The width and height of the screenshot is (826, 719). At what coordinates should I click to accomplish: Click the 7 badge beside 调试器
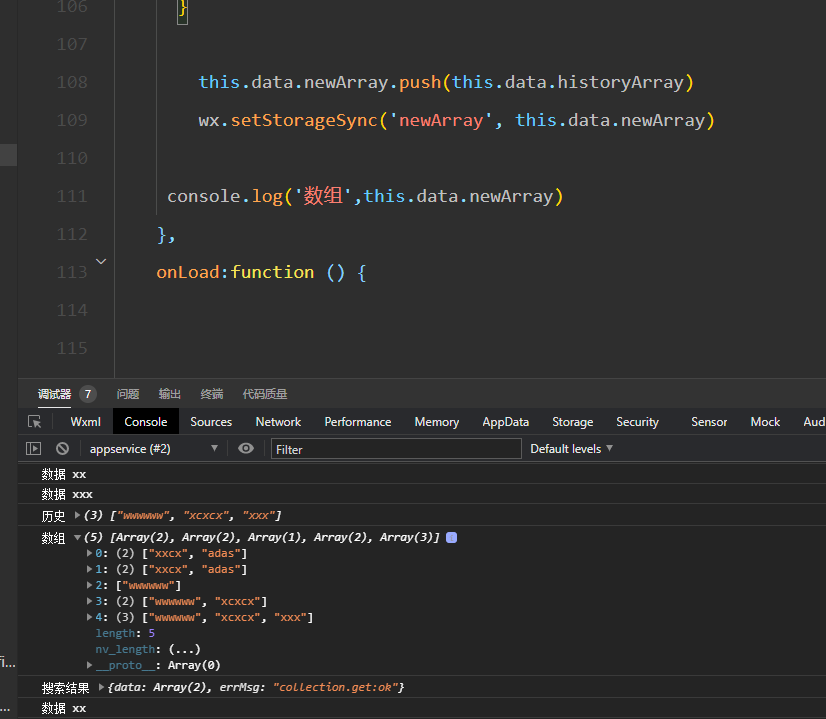pyautogui.click(x=88, y=394)
